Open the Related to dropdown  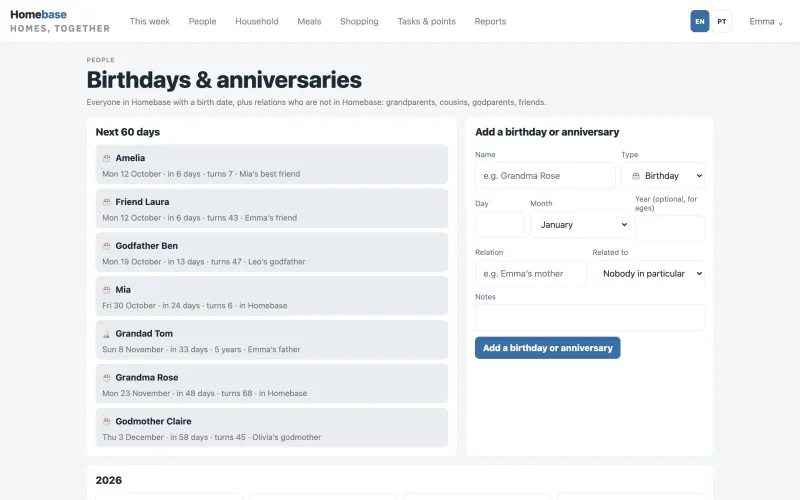[648, 273]
